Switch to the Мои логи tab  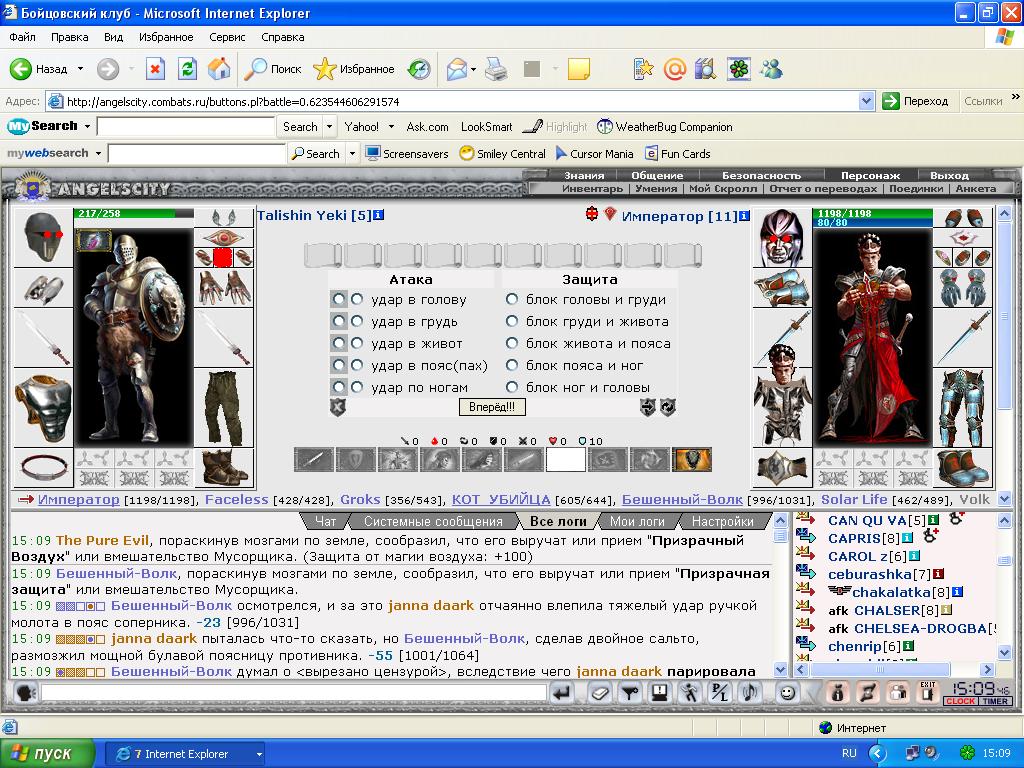click(637, 521)
